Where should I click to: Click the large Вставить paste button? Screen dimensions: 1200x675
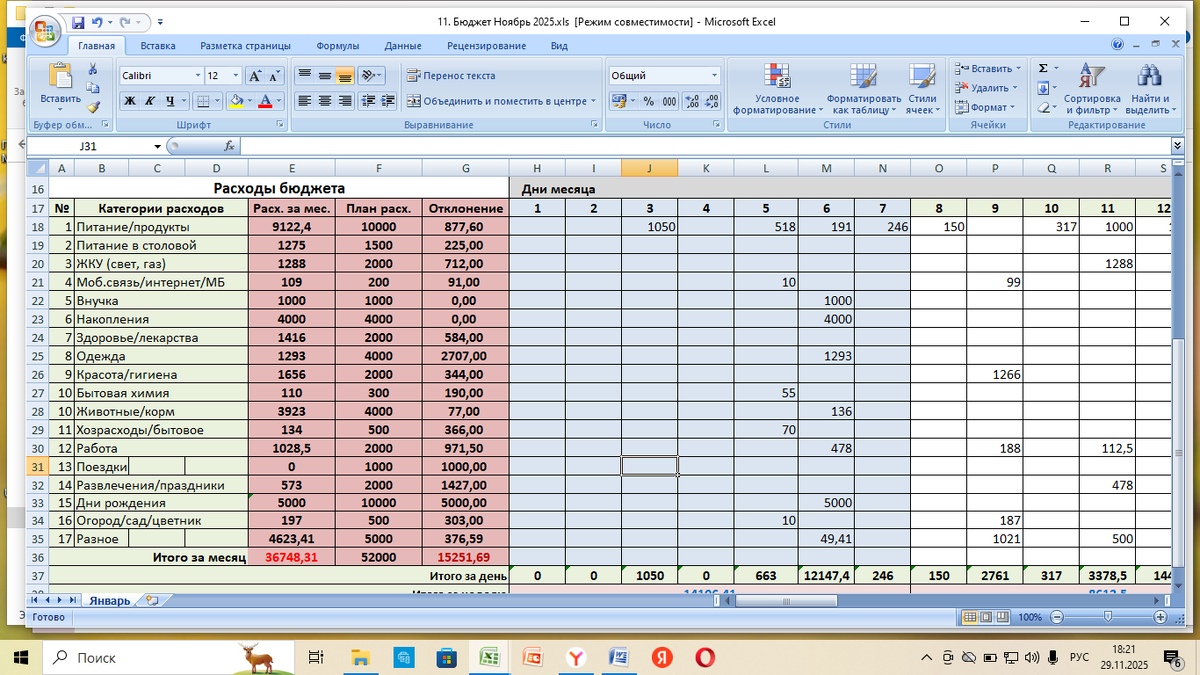point(61,87)
